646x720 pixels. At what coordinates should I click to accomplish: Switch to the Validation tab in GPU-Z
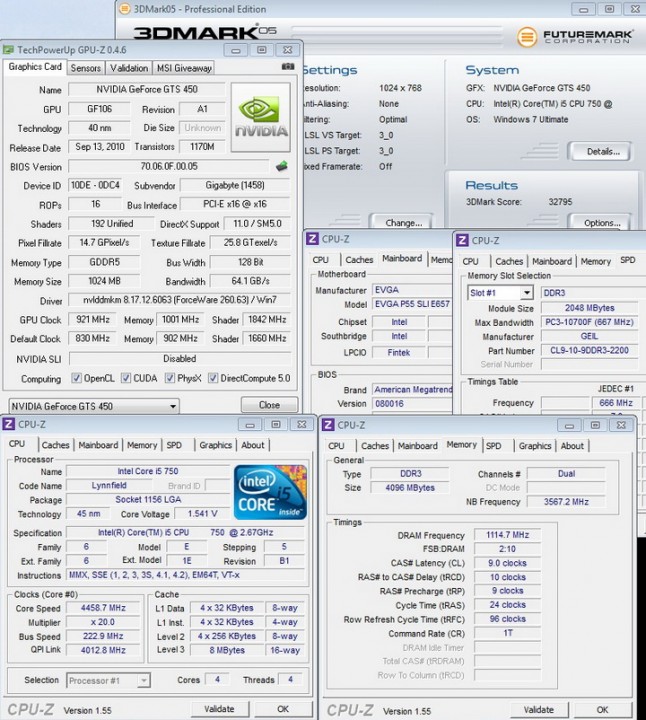point(129,68)
